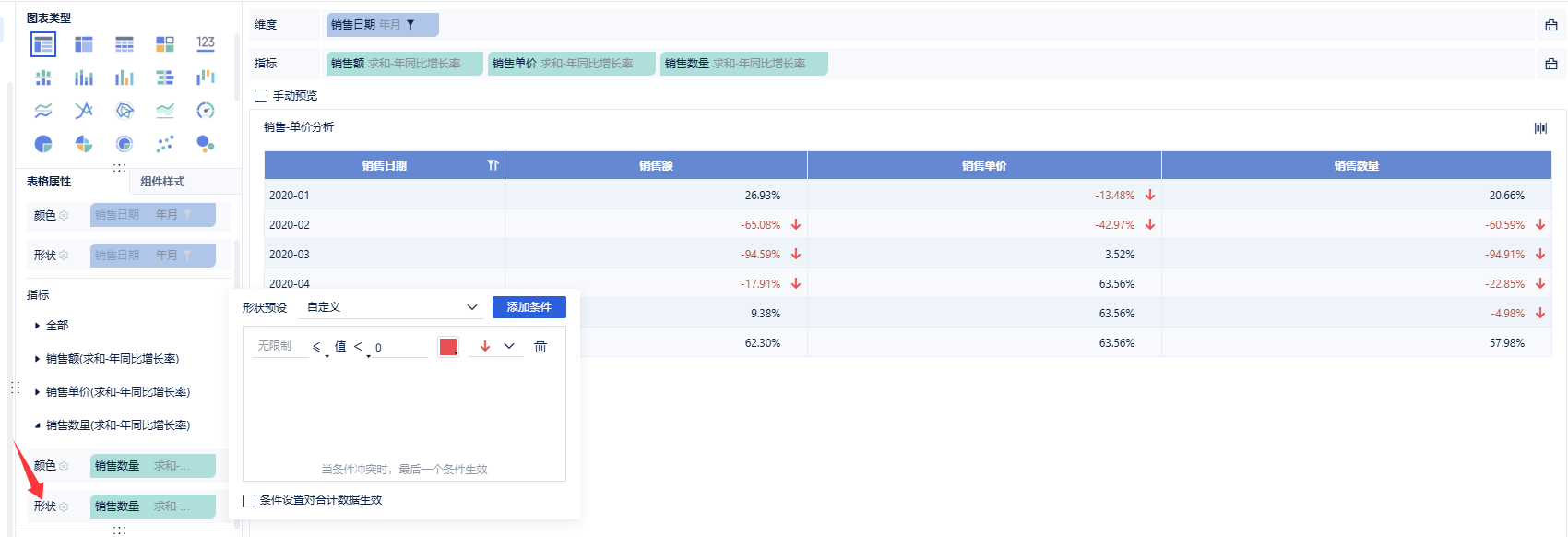Delete the shape condition with trash icon
Viewport: 1568px width, 537px height.
(x=540, y=347)
